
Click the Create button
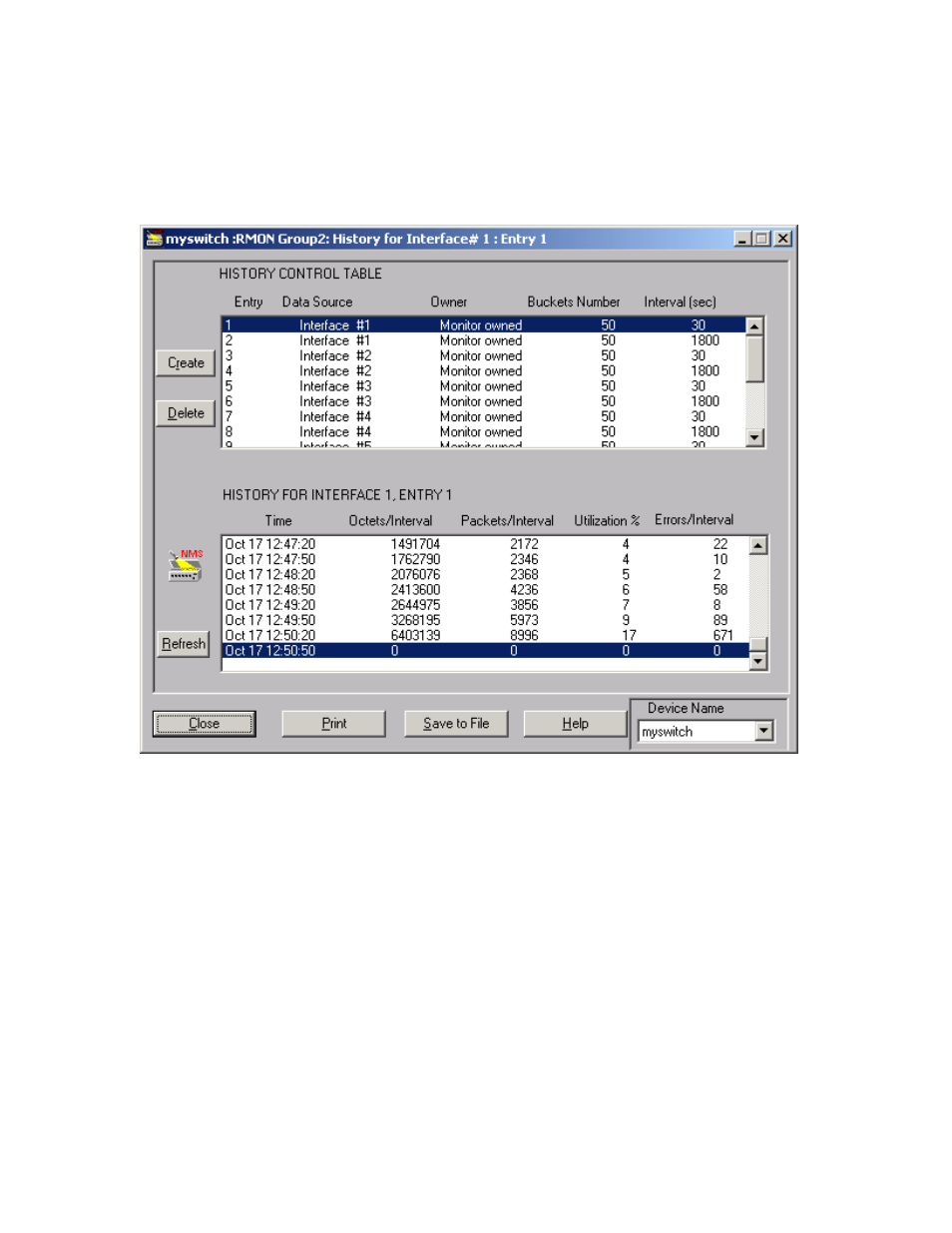(186, 363)
